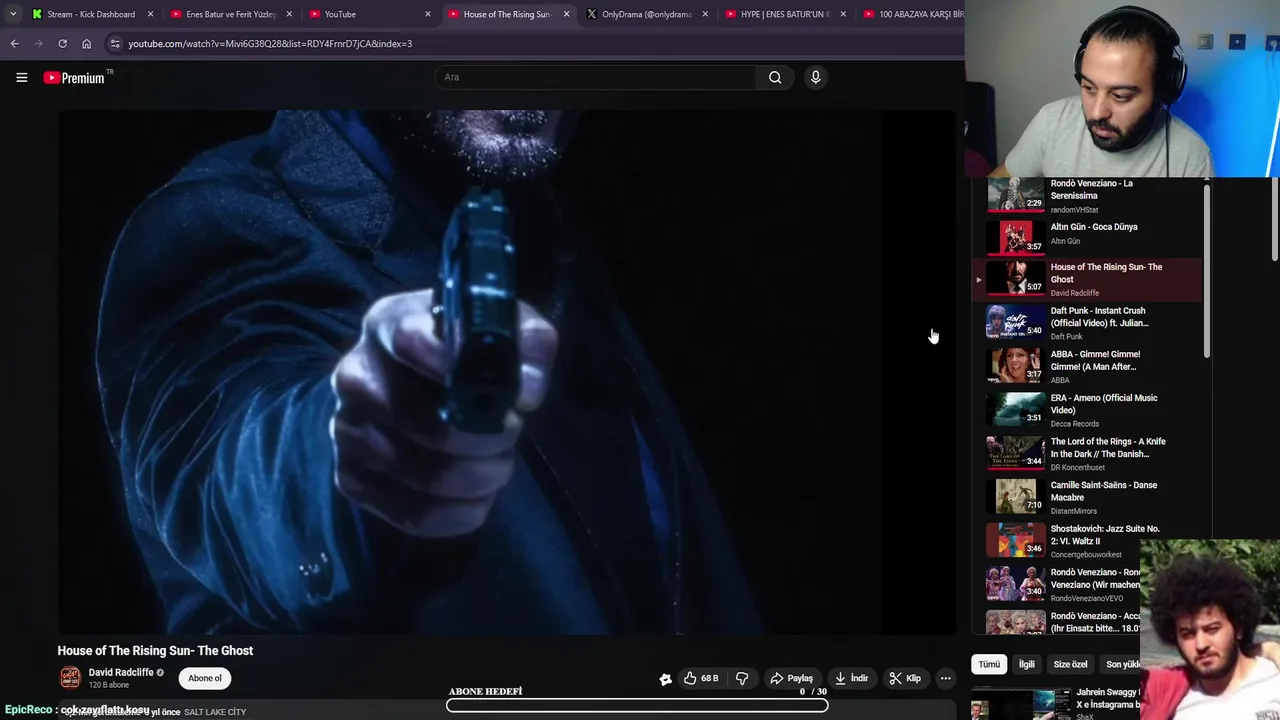The image size is (1280, 720).
Task: Play Daft Punk - Instant Crush thumbnail
Action: pos(1015,322)
